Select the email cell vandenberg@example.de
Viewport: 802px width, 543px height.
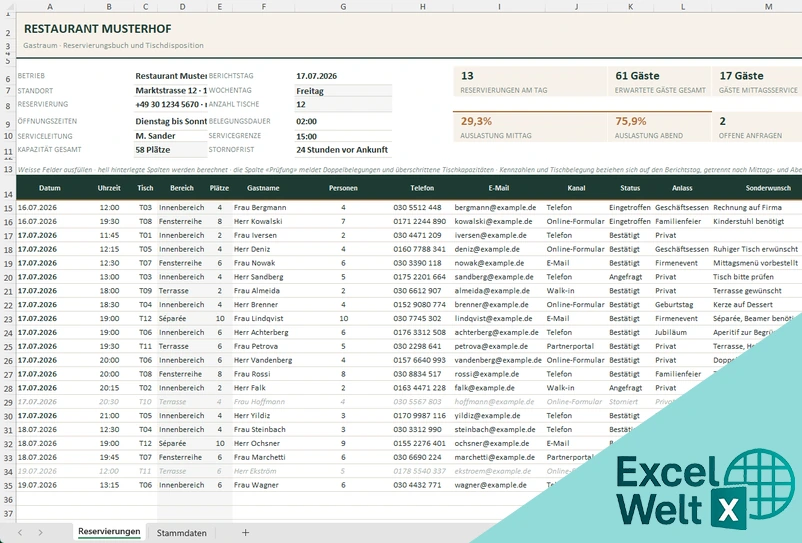click(x=499, y=360)
